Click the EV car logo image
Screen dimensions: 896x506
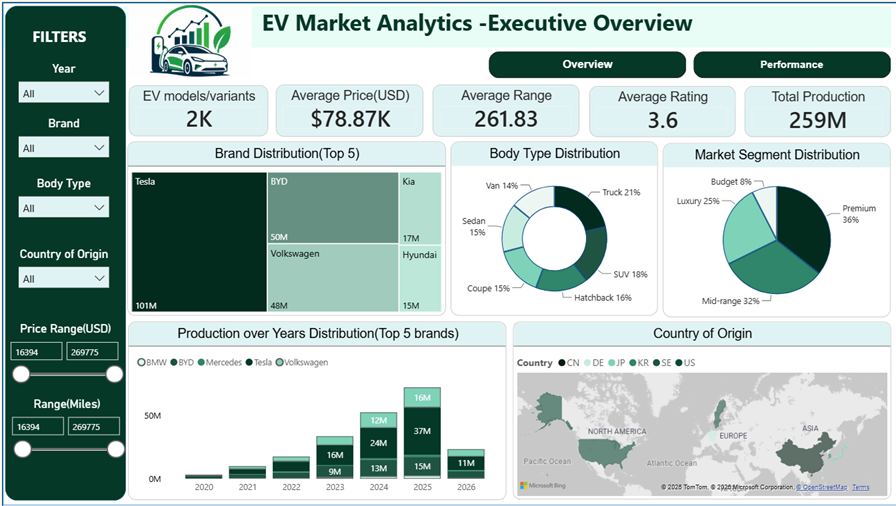click(190, 41)
